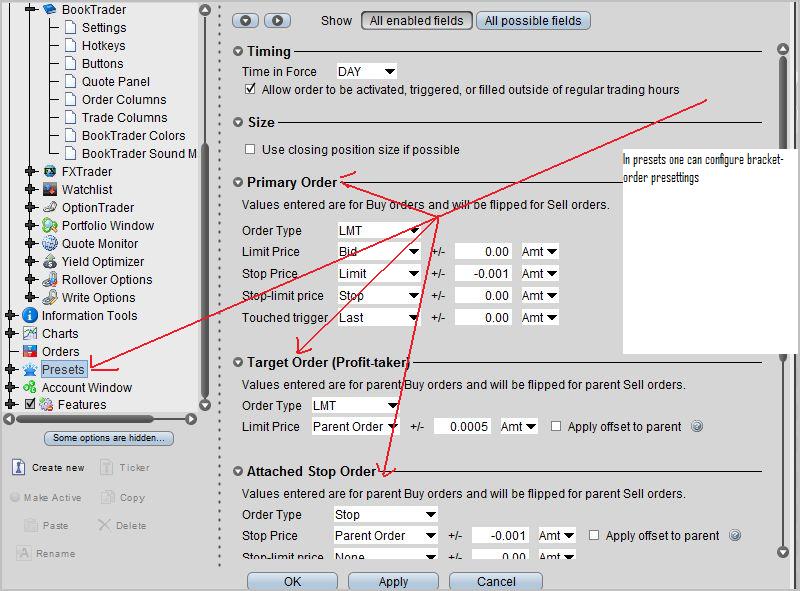Click Some options are hidden button
This screenshot has height=591, width=800.
109,438
